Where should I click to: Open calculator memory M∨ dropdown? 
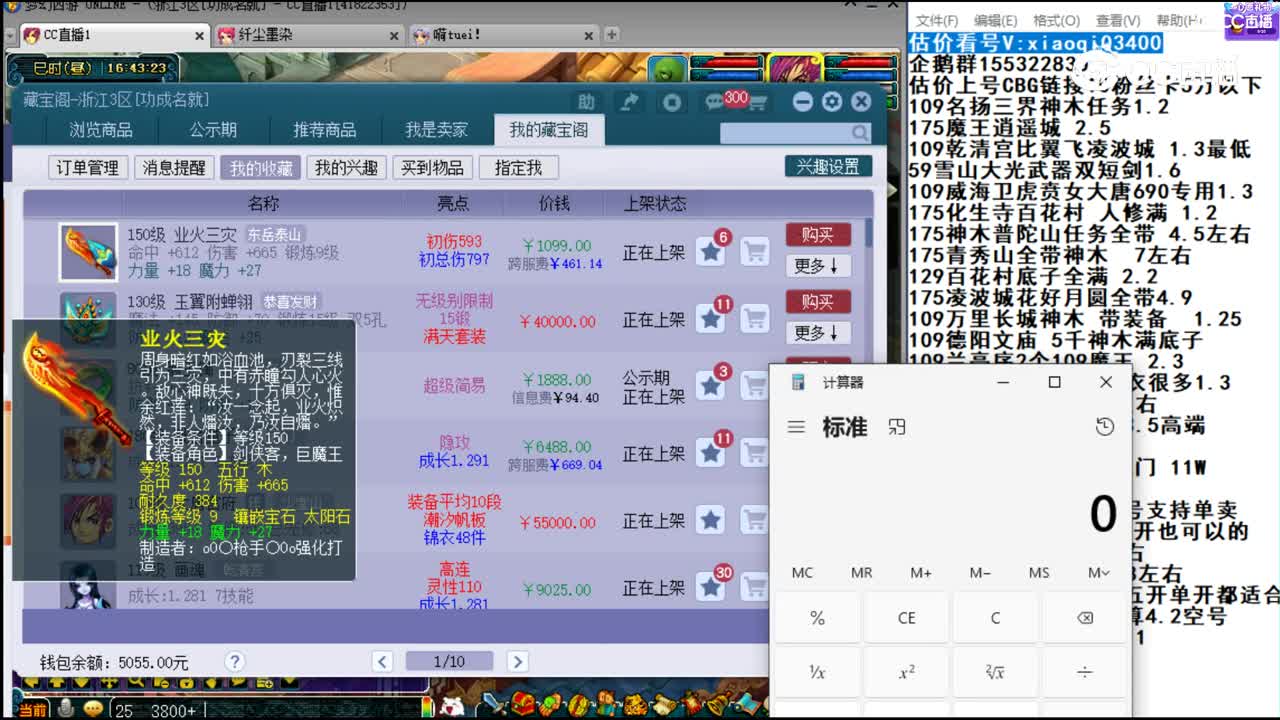[x=1099, y=572]
